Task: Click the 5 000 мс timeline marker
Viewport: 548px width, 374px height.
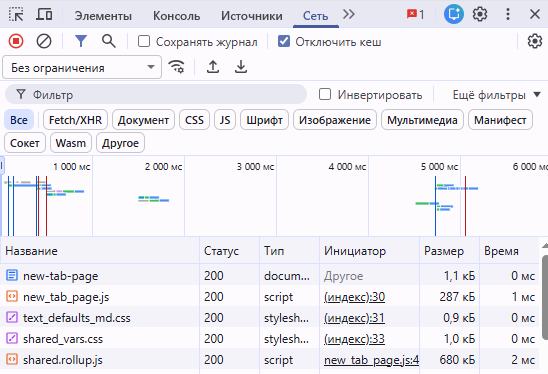Action: click(439, 166)
